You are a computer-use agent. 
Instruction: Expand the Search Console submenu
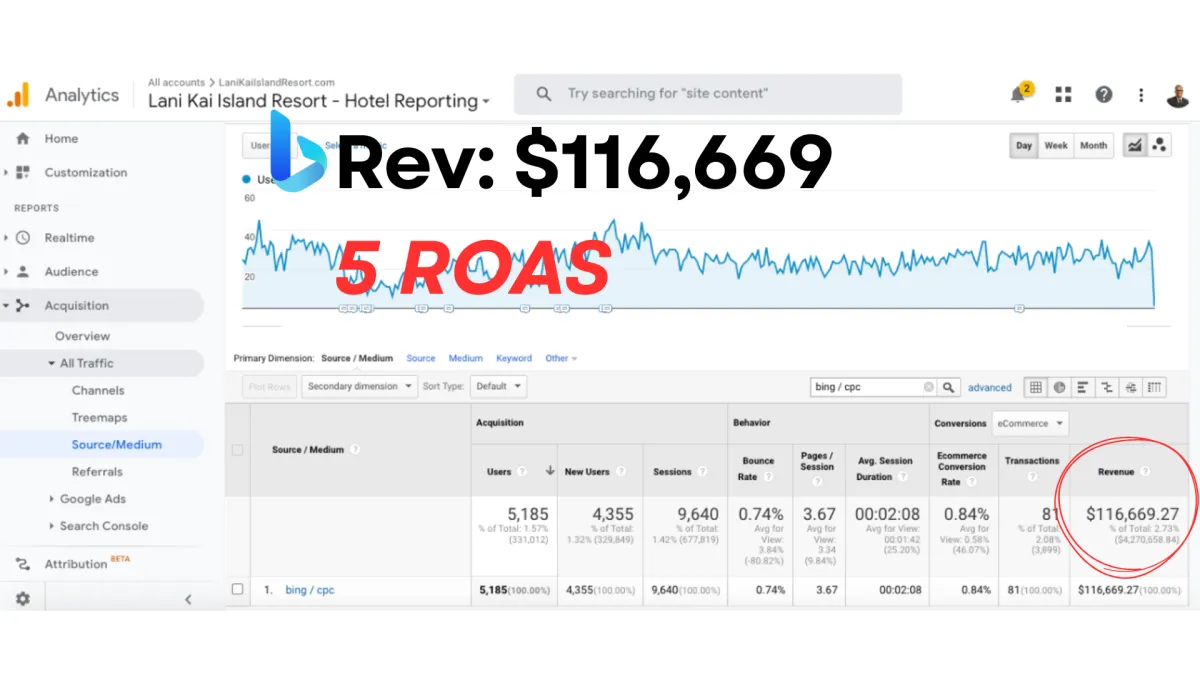click(52, 526)
